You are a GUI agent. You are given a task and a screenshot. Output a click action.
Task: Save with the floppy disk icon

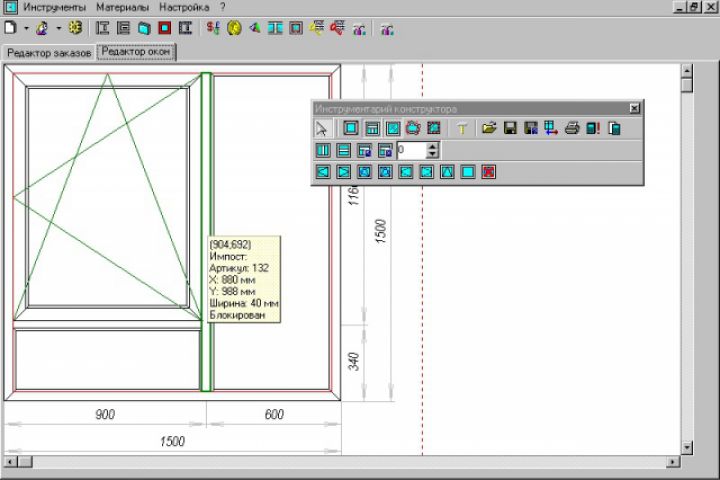(510, 128)
